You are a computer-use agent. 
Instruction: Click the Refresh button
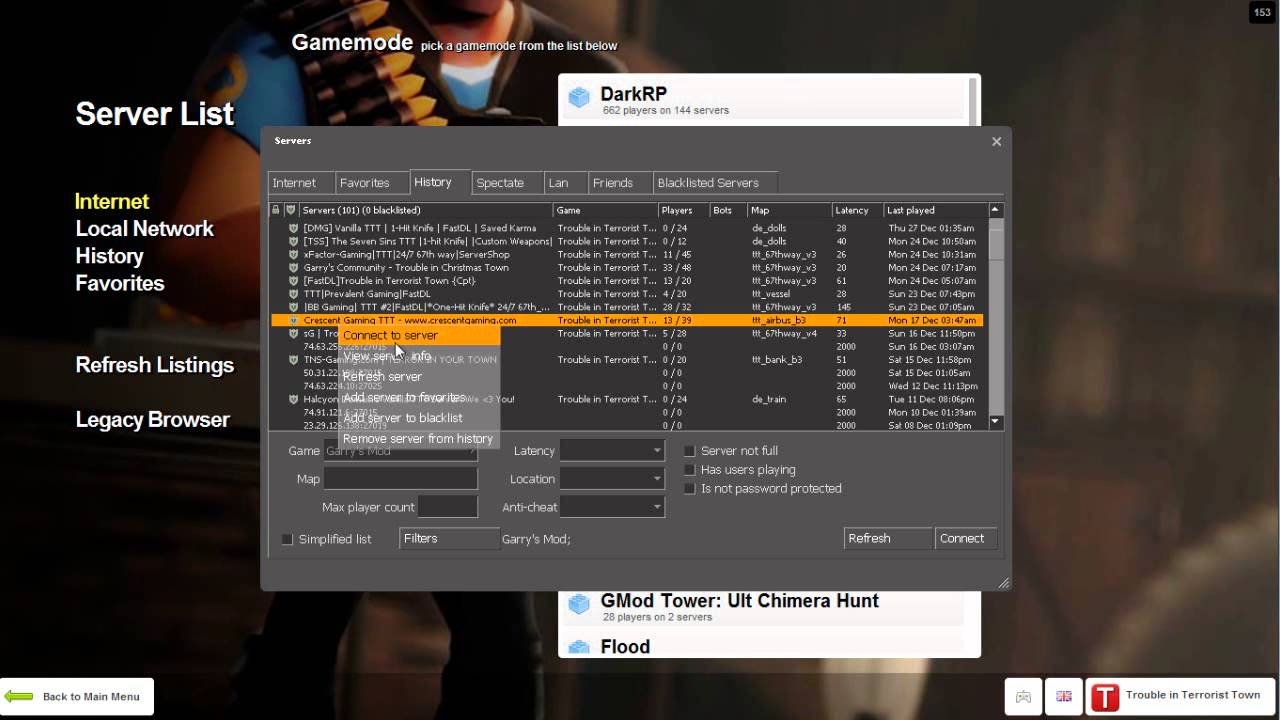[x=888, y=538]
